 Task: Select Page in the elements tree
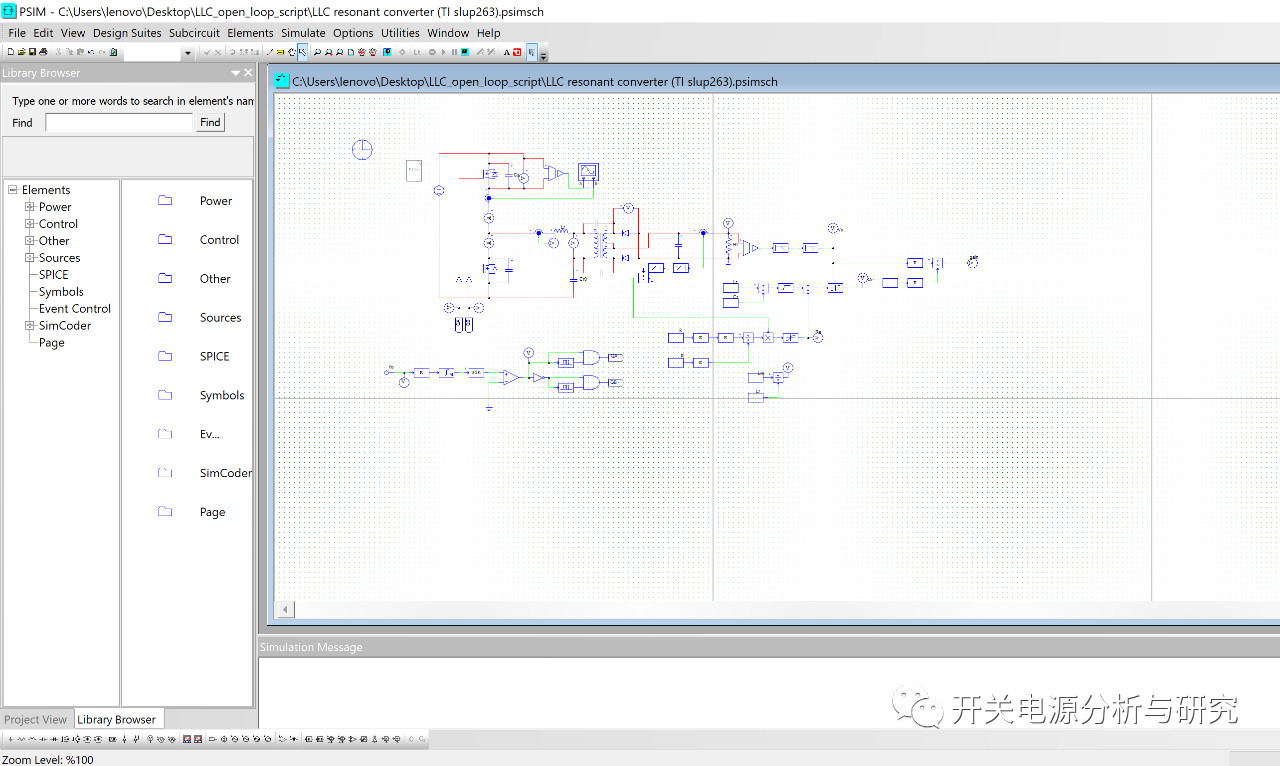52,343
